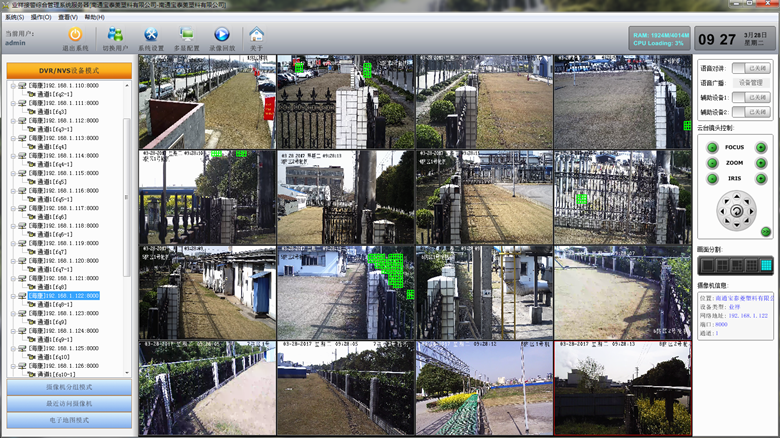This screenshot has width=780, height=438.
Task: Select the red-bordered bottom-right camera feed
Action: coord(621,387)
